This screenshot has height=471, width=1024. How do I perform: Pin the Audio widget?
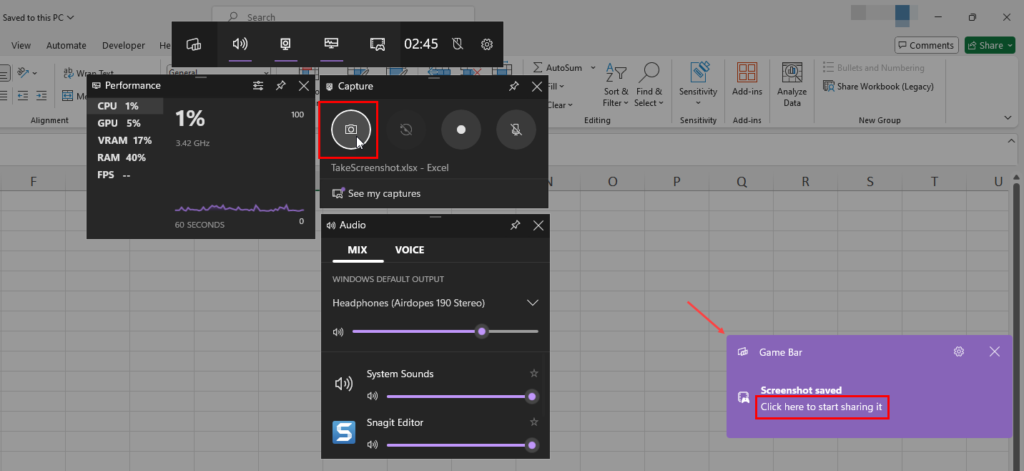515,225
